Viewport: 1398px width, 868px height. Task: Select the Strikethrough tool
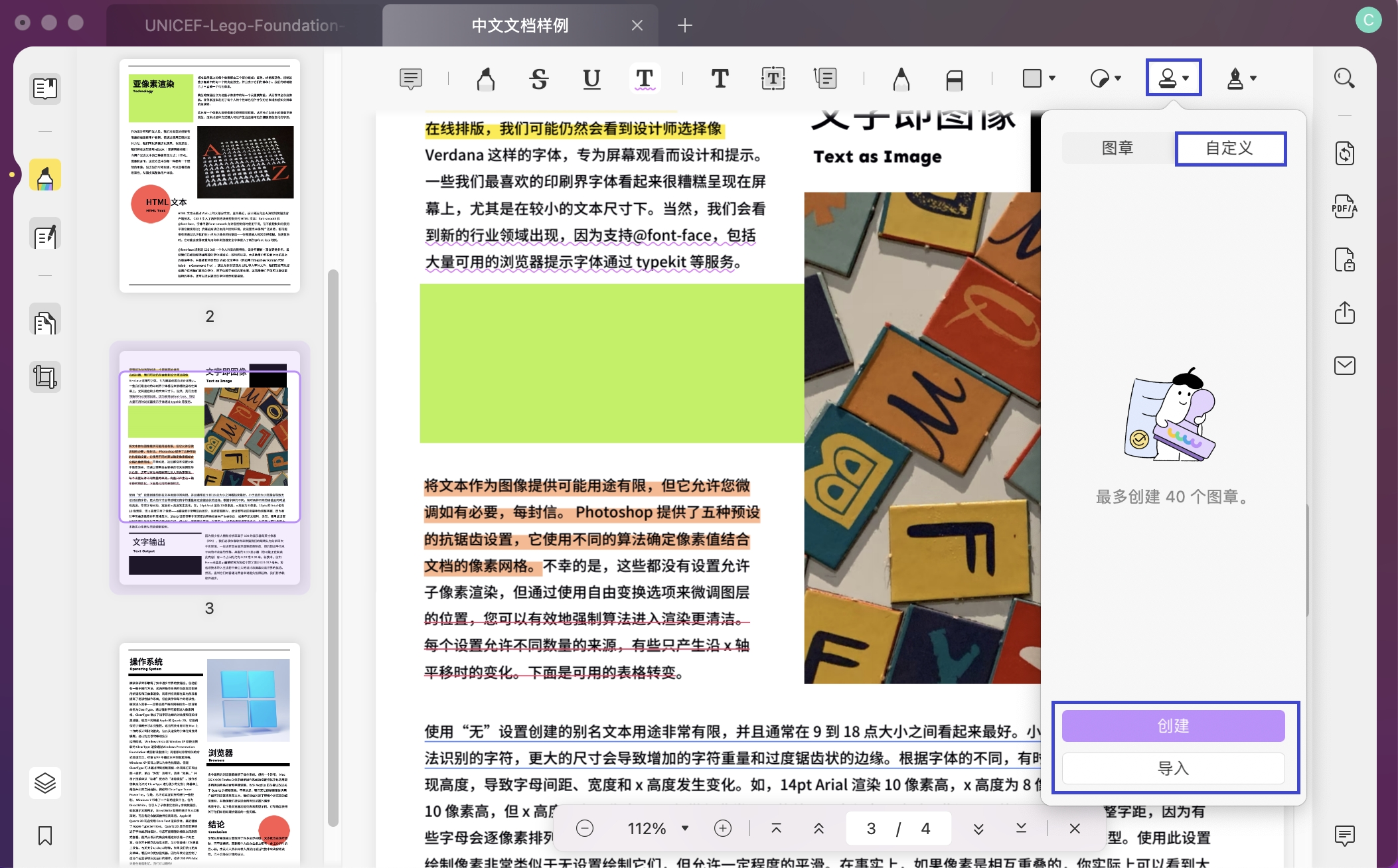[x=538, y=79]
